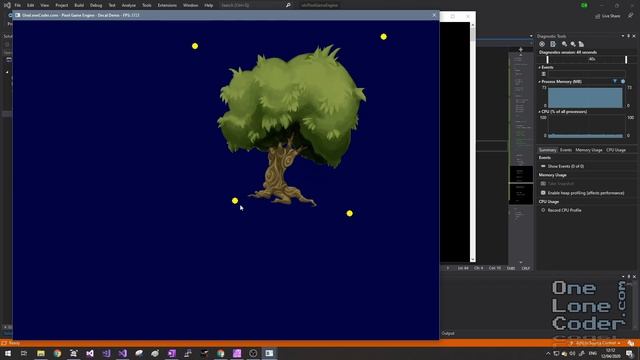
Task: Open the Diagnostic Tools window position dropdown
Action: [x=623, y=36]
